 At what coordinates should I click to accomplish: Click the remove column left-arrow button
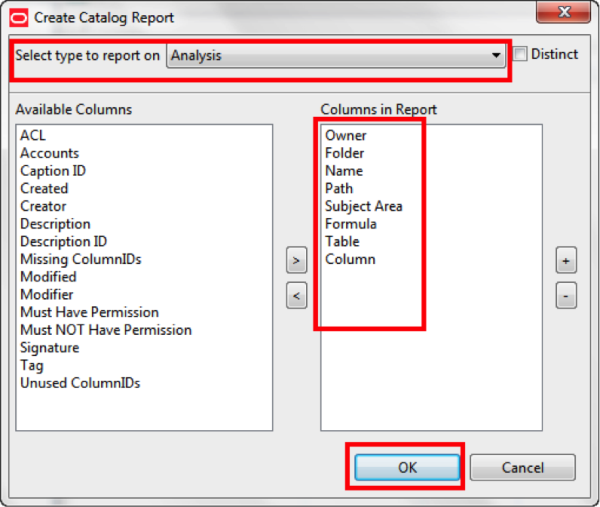pyautogui.click(x=296, y=296)
